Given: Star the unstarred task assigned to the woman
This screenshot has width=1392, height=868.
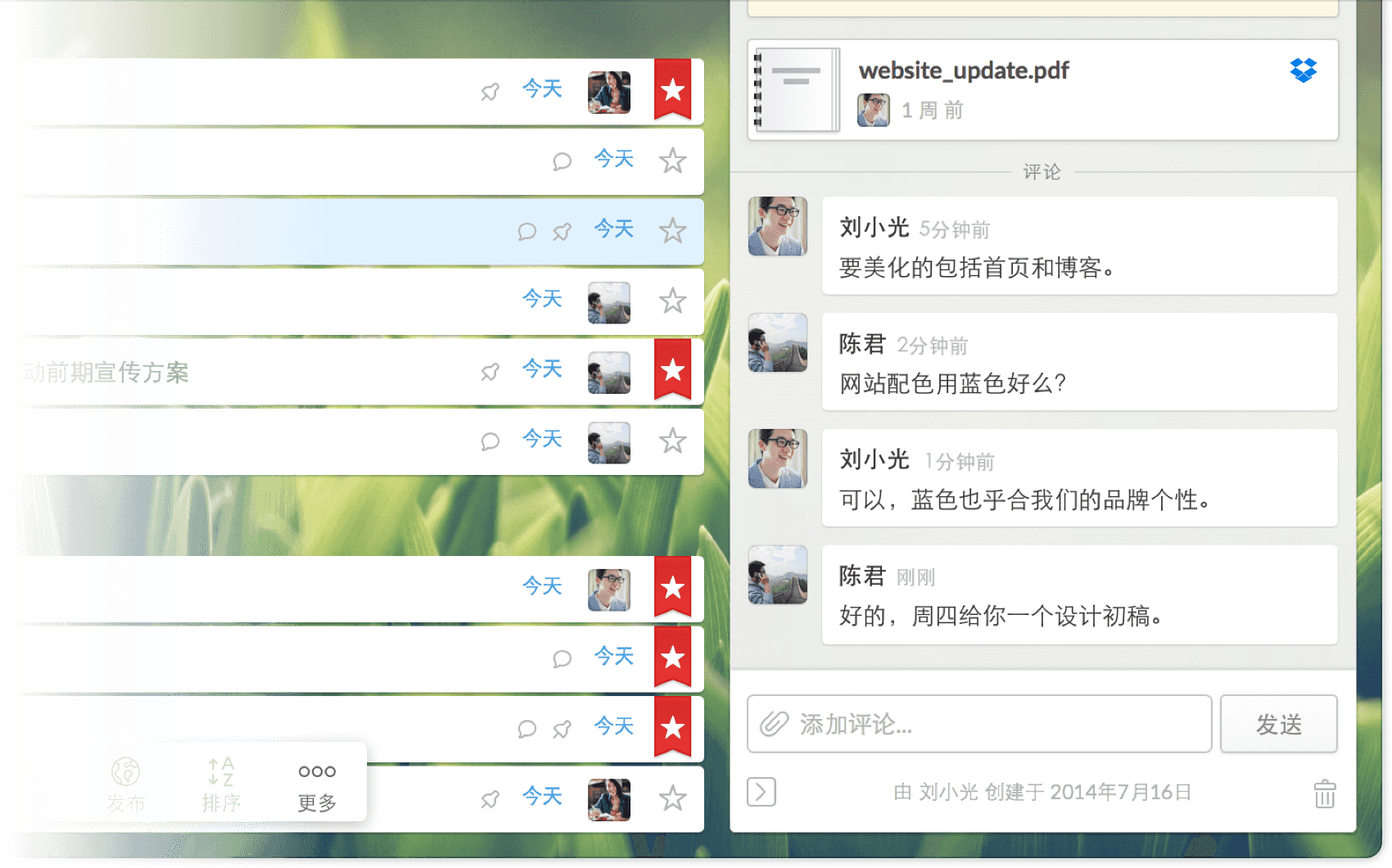Looking at the screenshot, I should 673,798.
